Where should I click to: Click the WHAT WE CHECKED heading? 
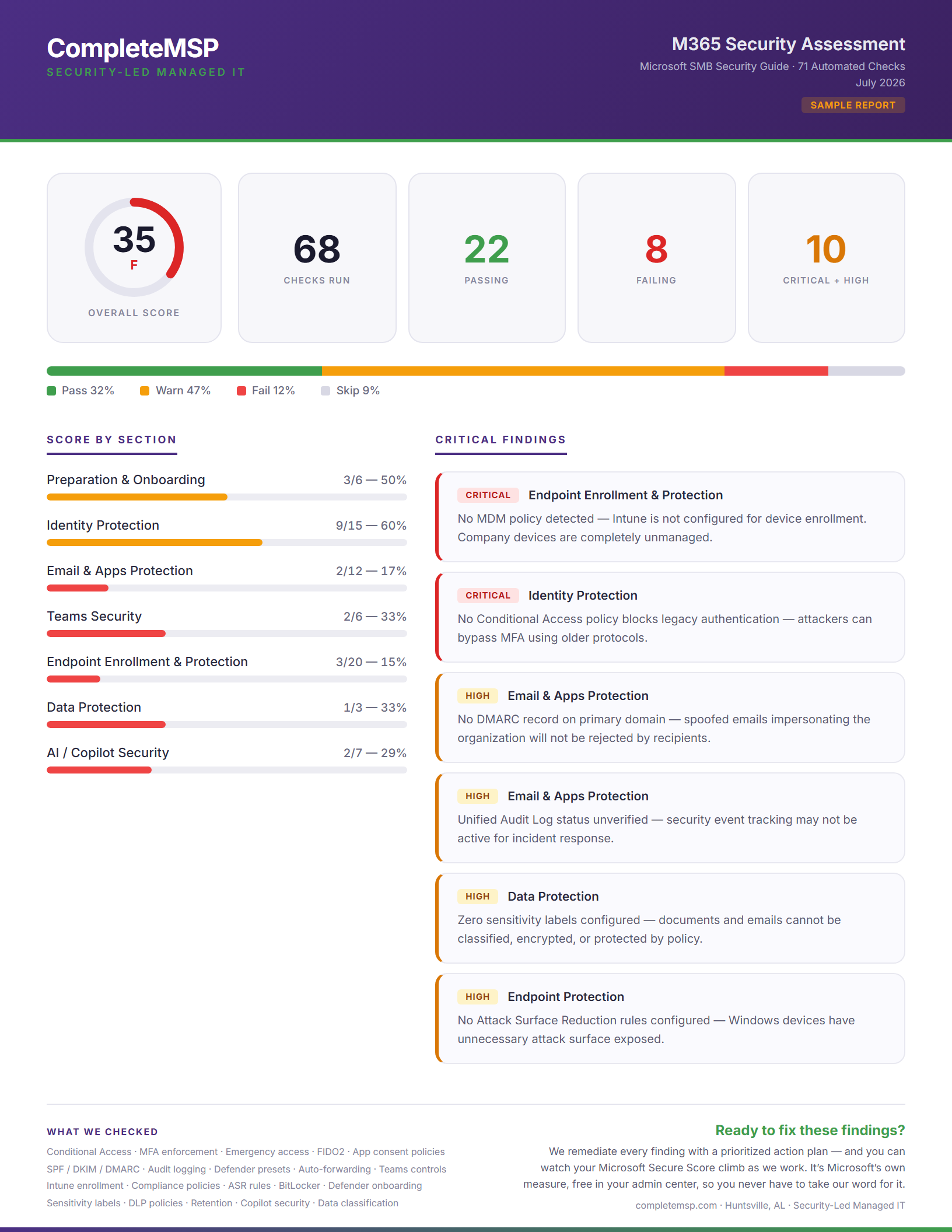tap(103, 1132)
